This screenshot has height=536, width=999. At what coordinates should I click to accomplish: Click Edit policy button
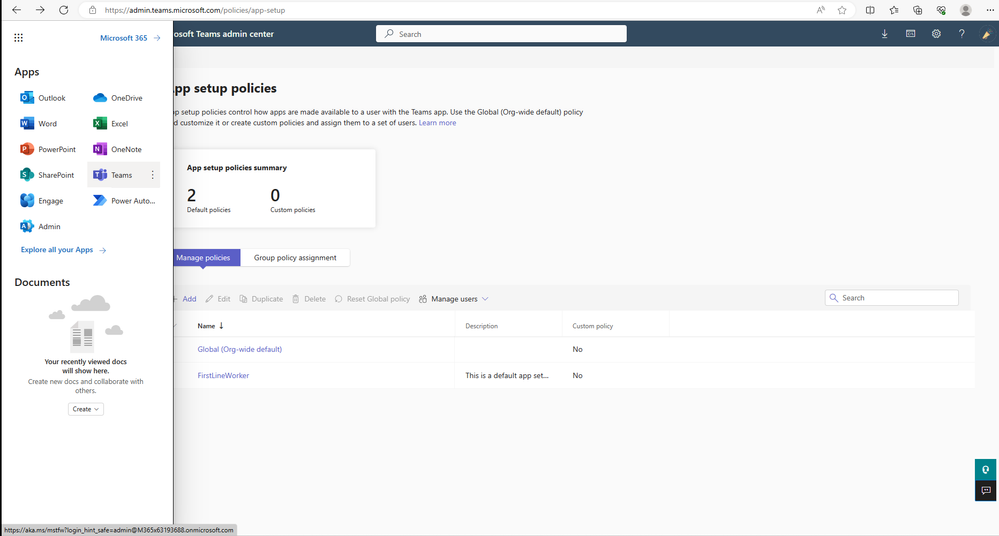(x=217, y=299)
